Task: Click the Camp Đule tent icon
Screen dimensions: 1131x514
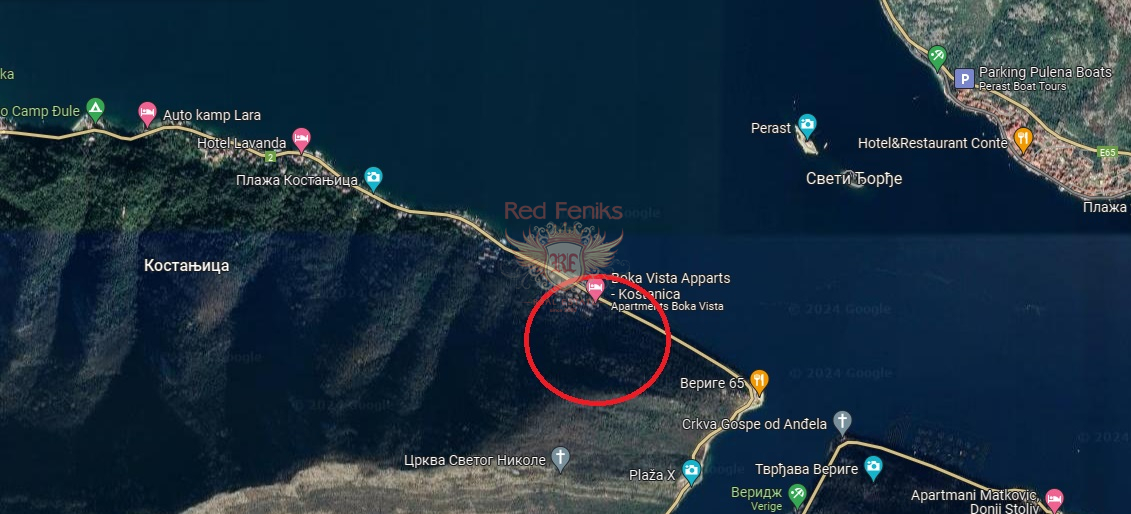Action: [x=95, y=110]
